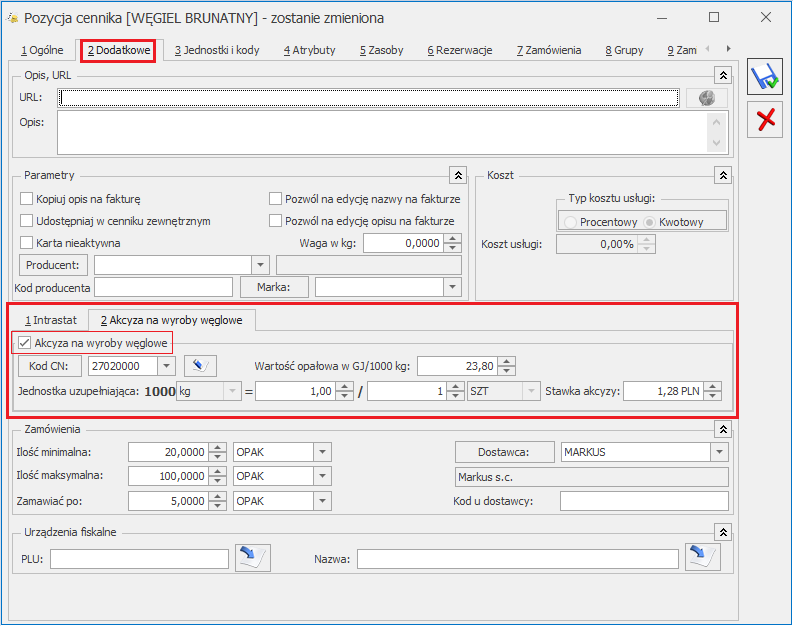Collapse the Opis, URL section

723,75
